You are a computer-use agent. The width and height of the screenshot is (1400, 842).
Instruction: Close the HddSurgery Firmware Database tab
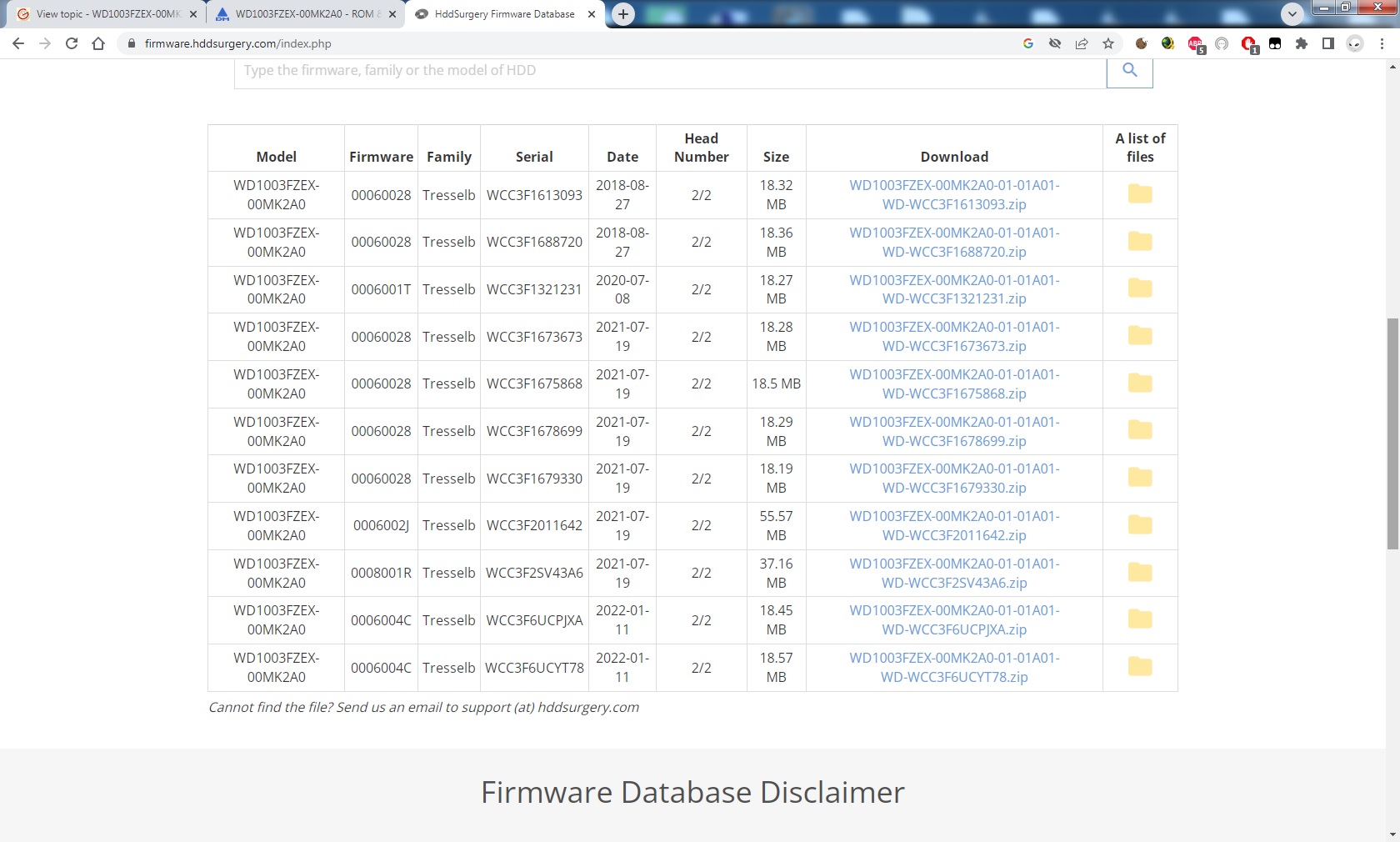coord(592,14)
